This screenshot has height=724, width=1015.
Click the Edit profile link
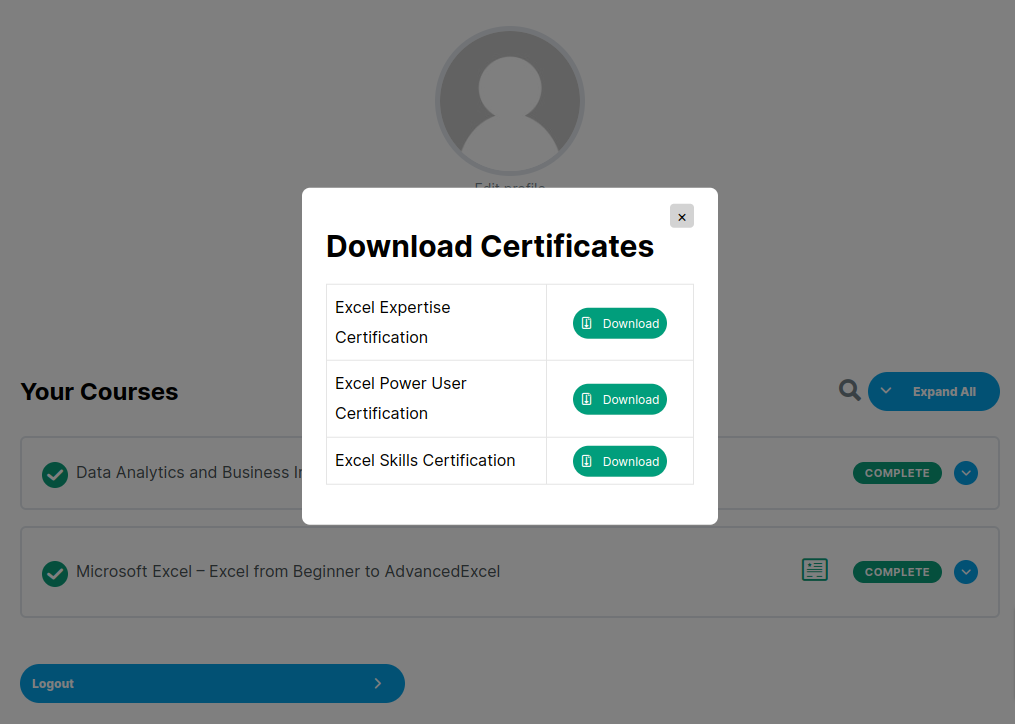(x=510, y=186)
